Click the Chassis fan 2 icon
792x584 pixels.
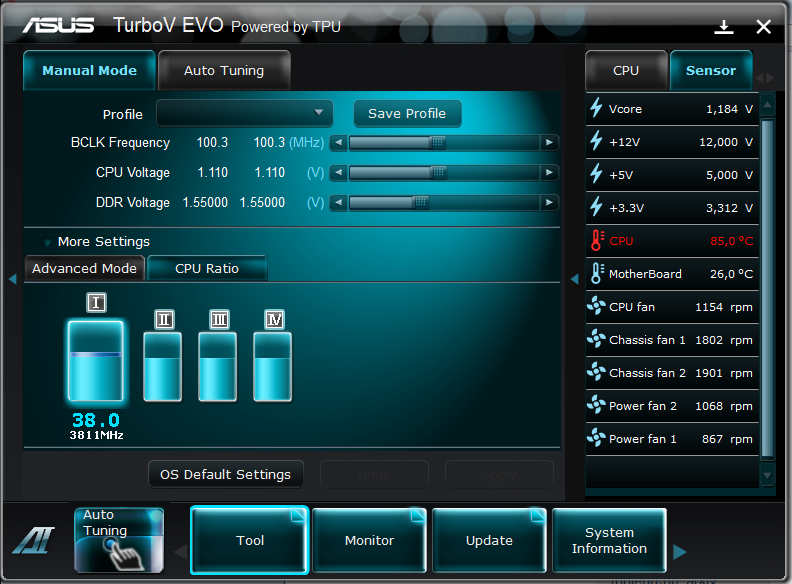click(597, 371)
